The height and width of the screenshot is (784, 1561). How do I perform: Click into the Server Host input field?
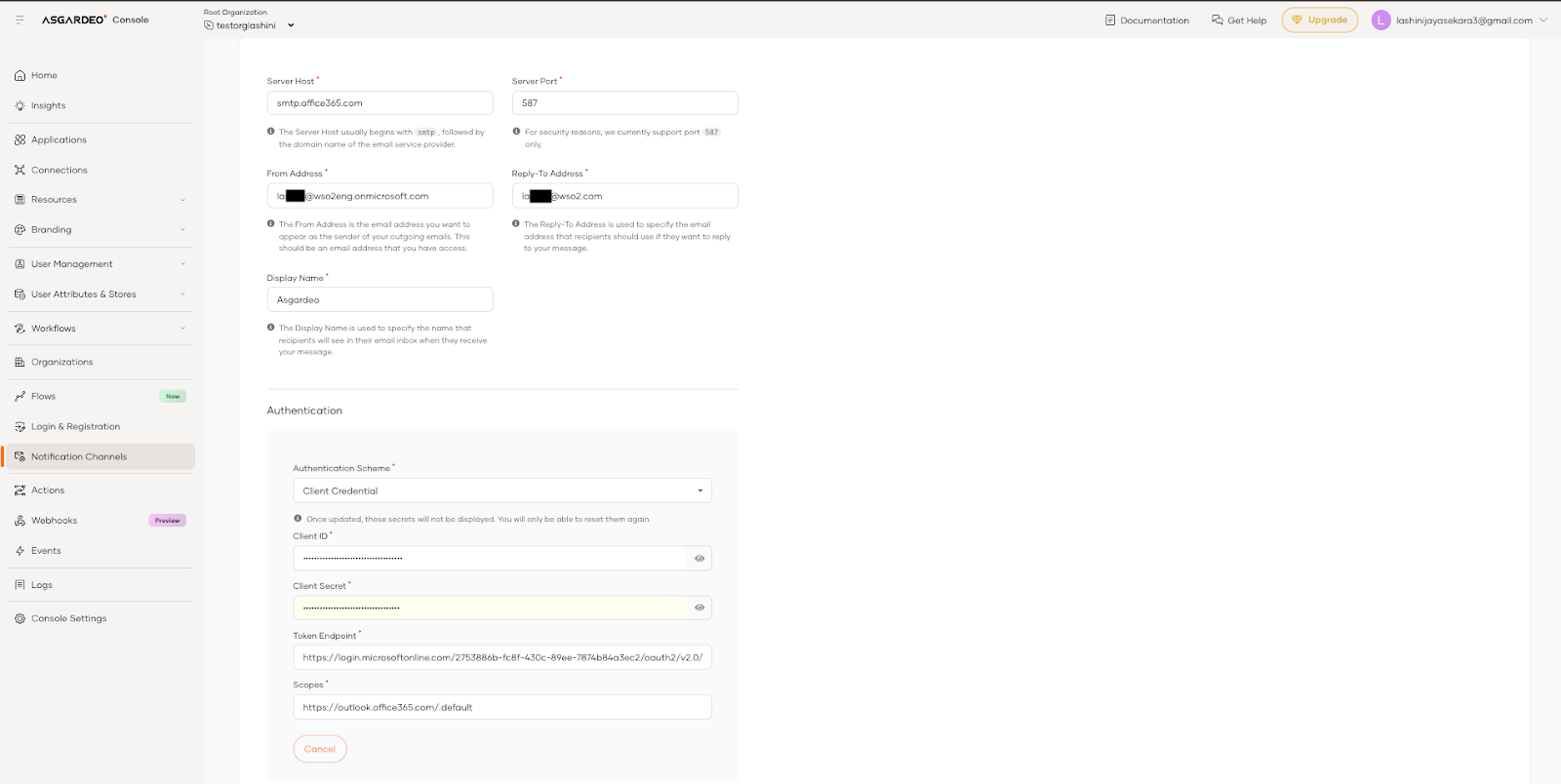pos(380,103)
